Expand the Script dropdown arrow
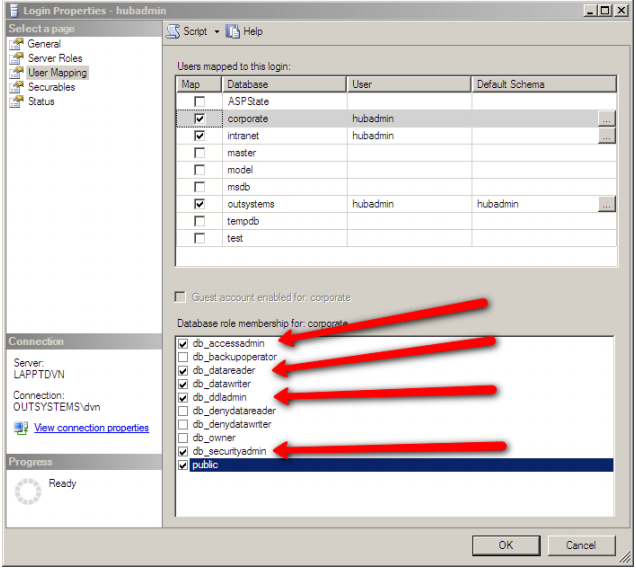This screenshot has height=568, width=636. (216, 32)
